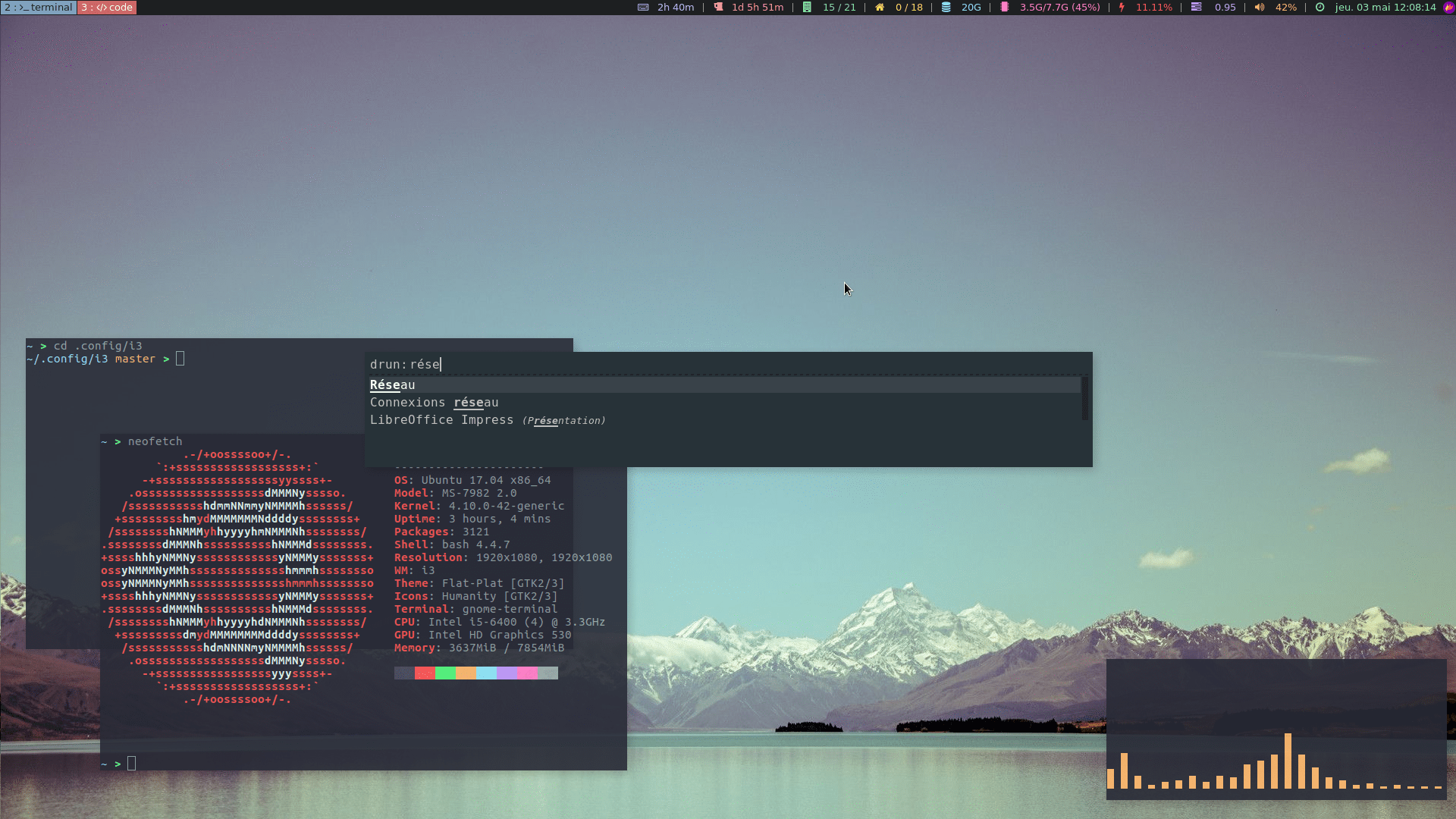This screenshot has height=819, width=1456.
Task: Click the light blue neofetch color block
Action: click(486, 673)
